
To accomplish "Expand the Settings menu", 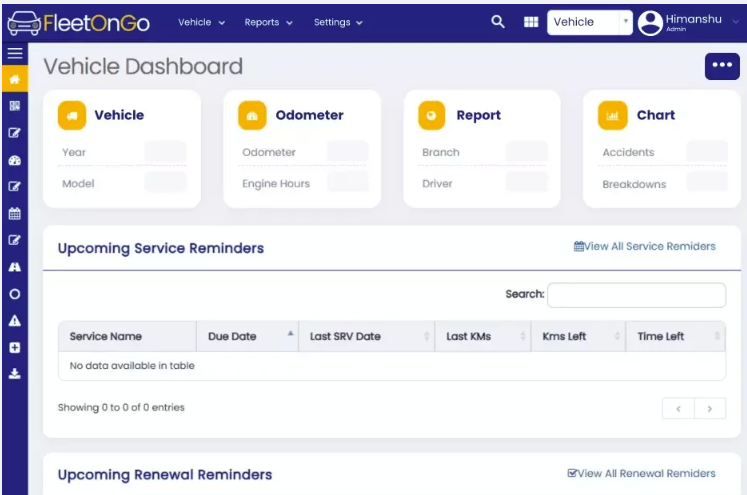I will point(338,22).
